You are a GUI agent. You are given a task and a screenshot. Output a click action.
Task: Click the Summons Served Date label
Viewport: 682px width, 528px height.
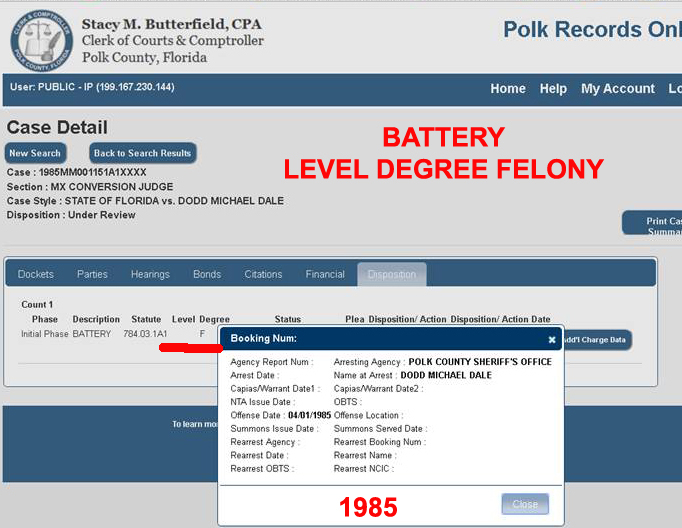point(380,429)
